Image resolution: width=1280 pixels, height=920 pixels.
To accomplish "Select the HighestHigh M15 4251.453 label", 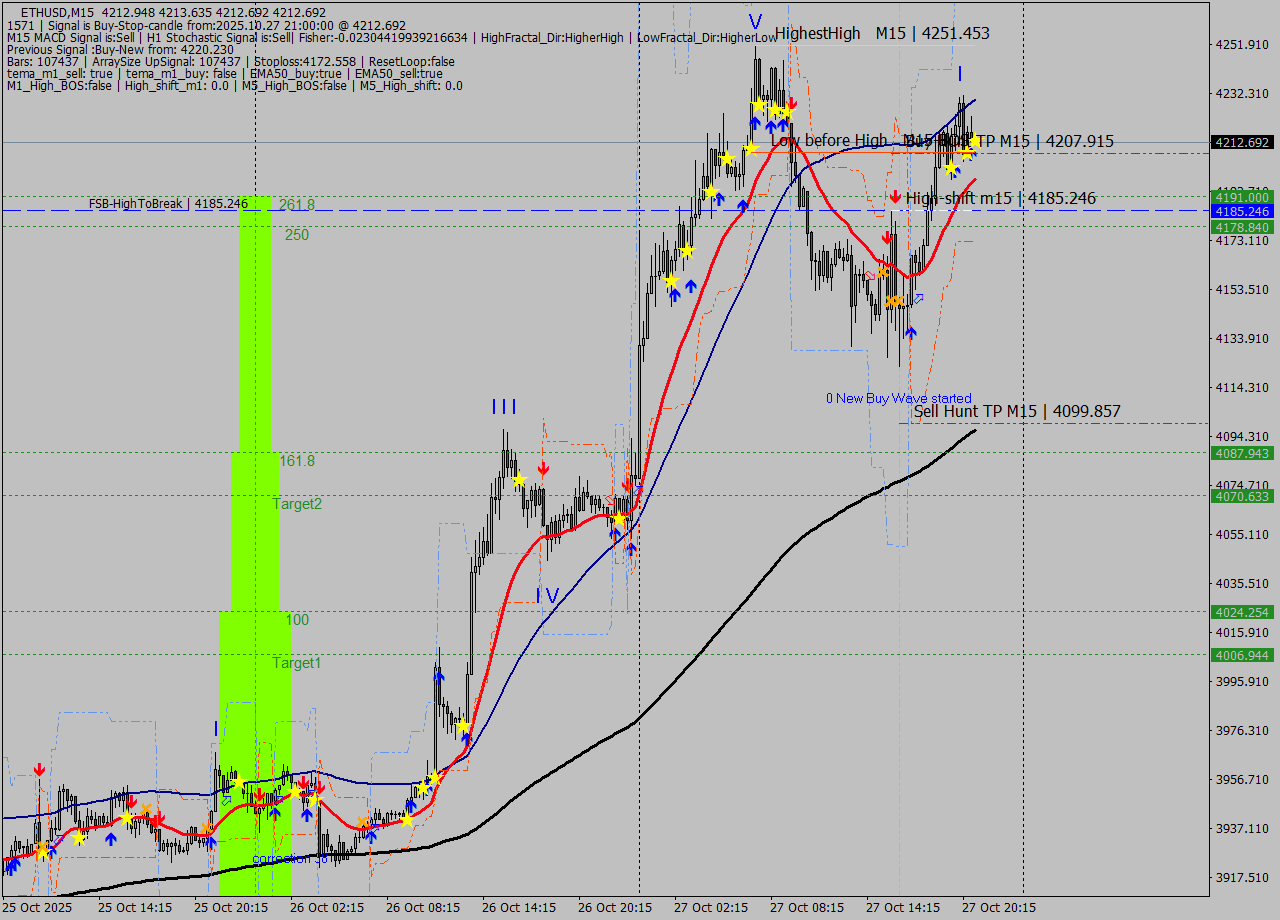I will [881, 33].
